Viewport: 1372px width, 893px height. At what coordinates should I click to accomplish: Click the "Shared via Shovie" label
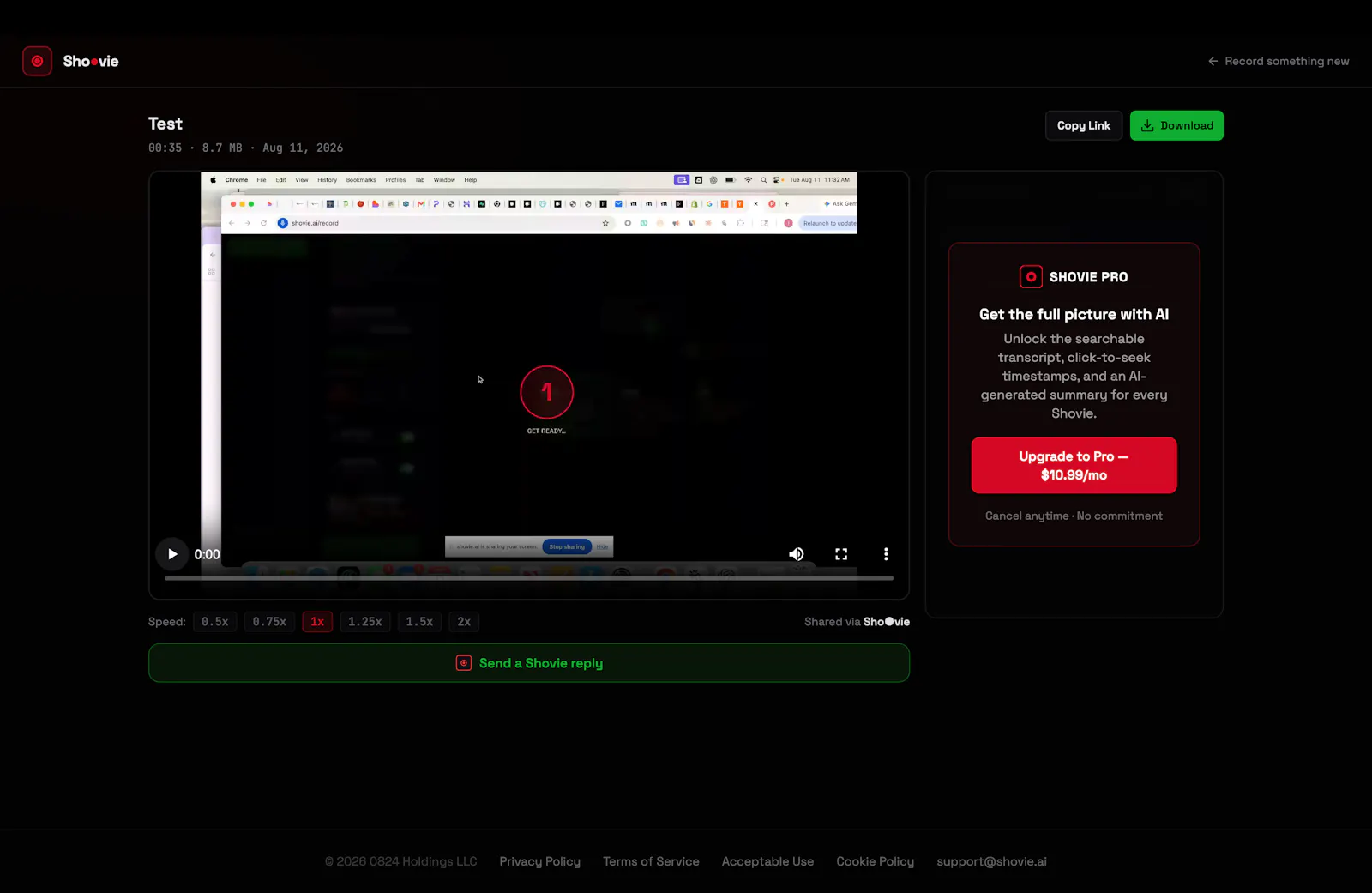(x=857, y=622)
